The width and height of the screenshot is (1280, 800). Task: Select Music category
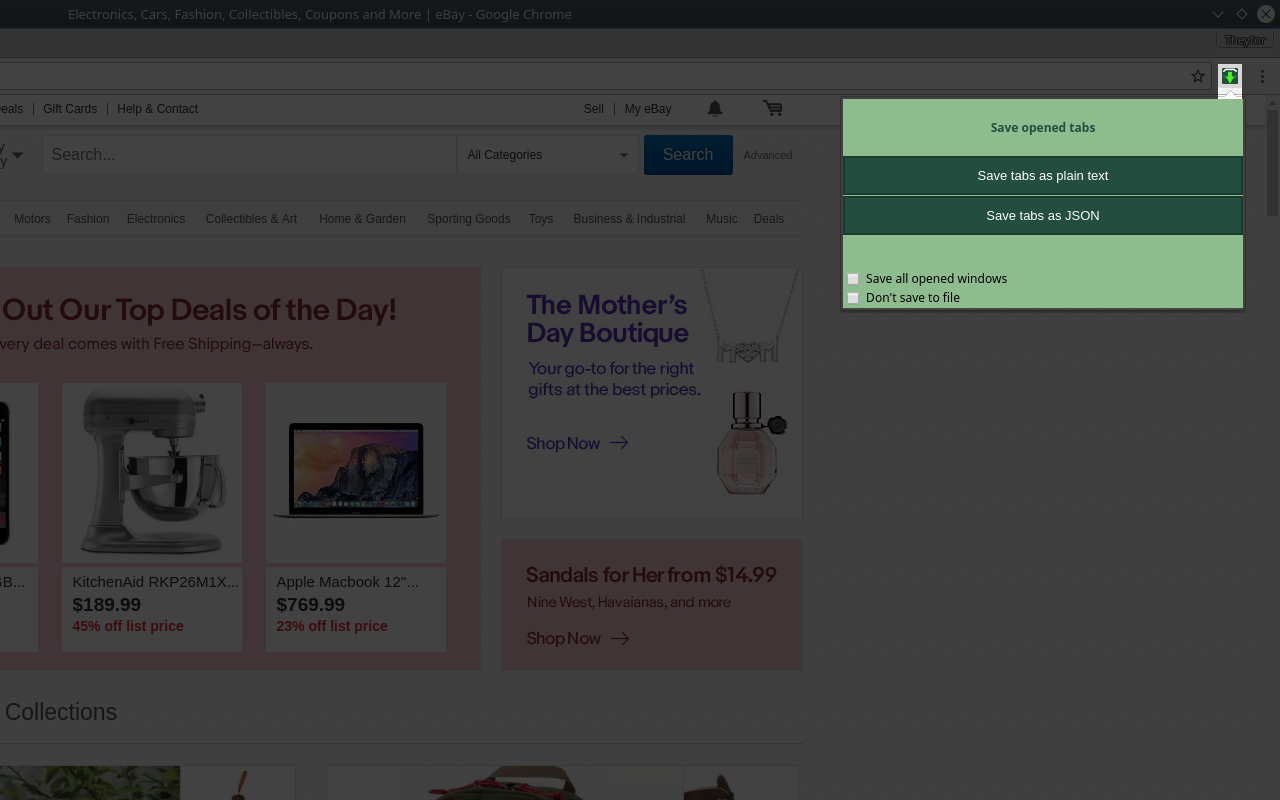(722, 219)
